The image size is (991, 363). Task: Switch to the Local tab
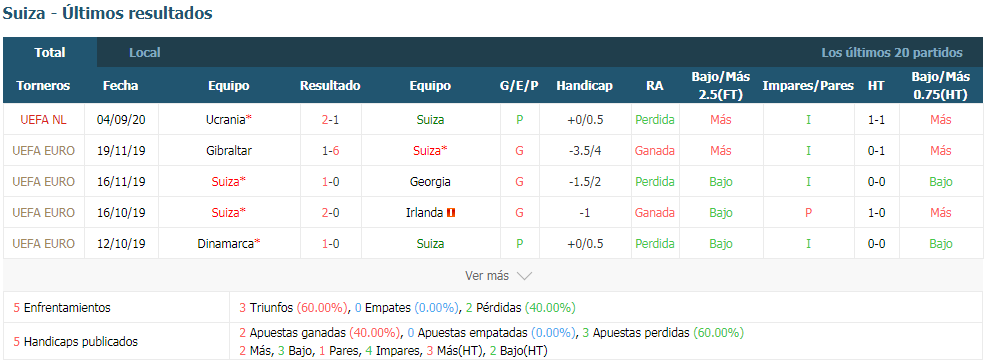[x=145, y=52]
